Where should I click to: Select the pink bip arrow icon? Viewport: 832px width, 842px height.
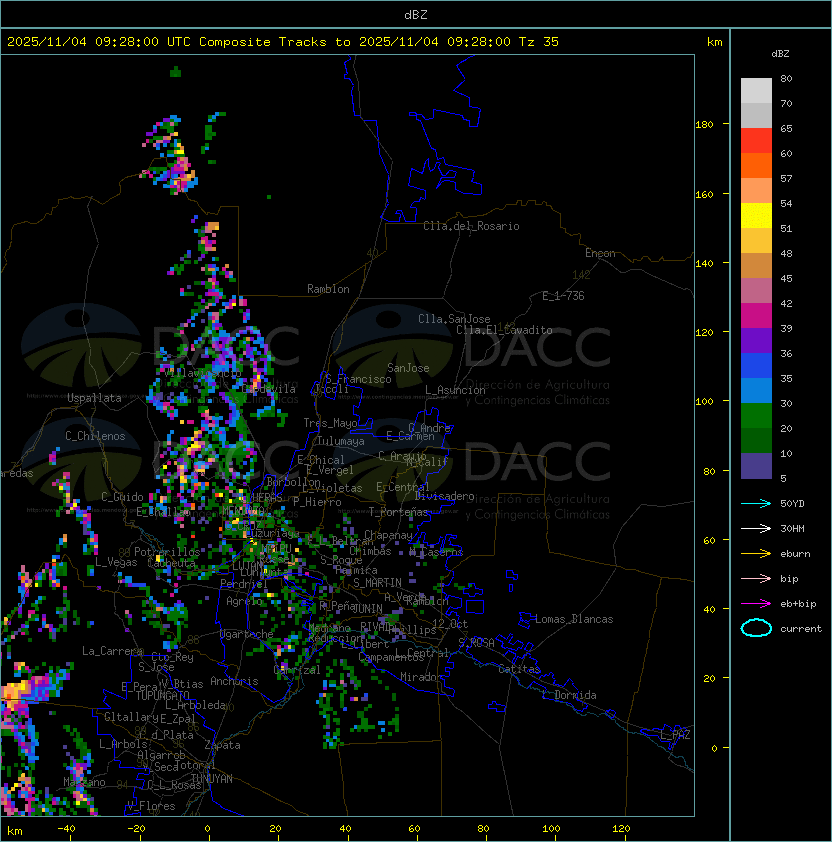(756, 578)
